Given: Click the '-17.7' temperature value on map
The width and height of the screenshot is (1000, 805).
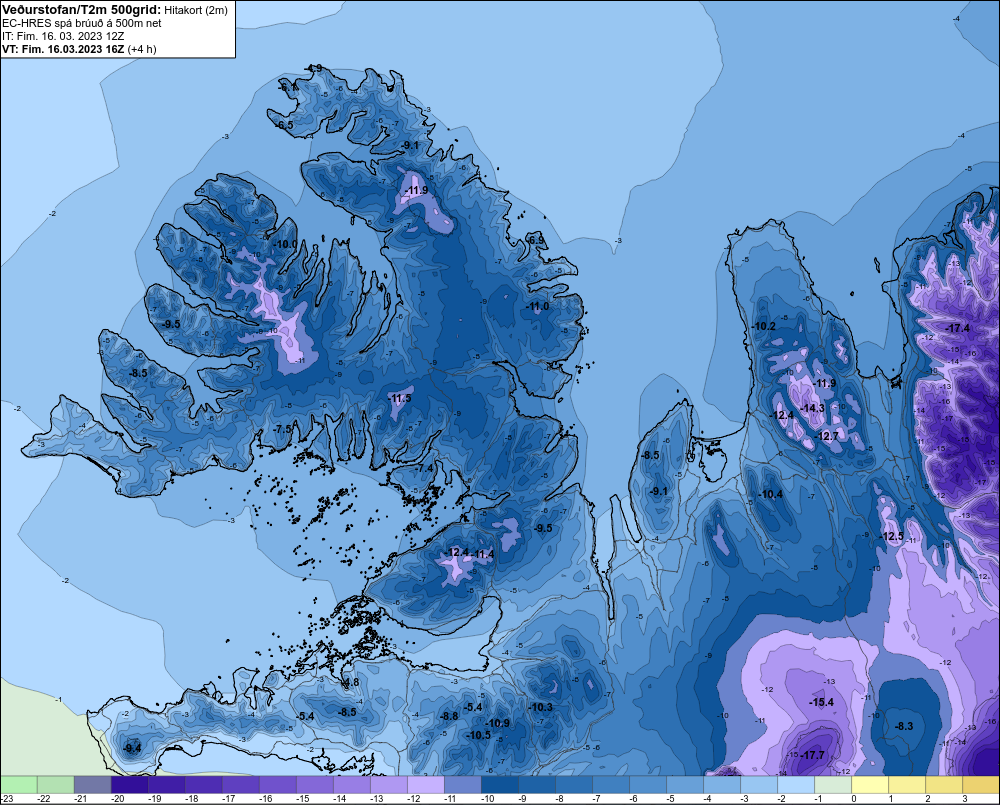Looking at the screenshot, I should (812, 755).
